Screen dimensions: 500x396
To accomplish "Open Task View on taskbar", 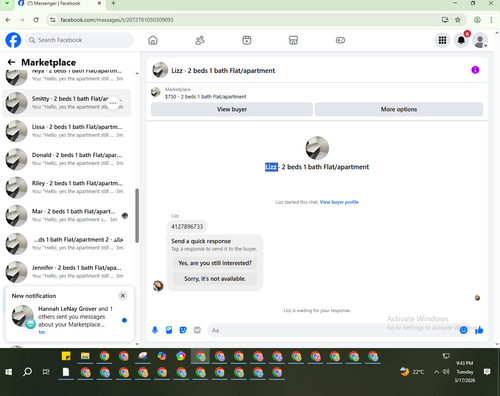I will pos(46,372).
